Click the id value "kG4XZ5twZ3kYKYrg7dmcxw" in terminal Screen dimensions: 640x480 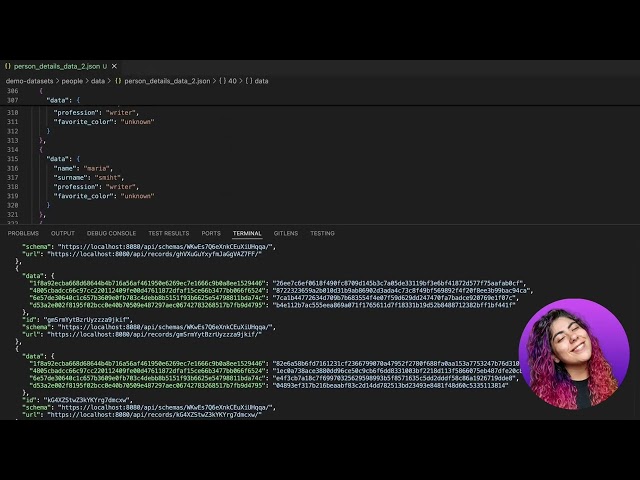(x=87, y=400)
